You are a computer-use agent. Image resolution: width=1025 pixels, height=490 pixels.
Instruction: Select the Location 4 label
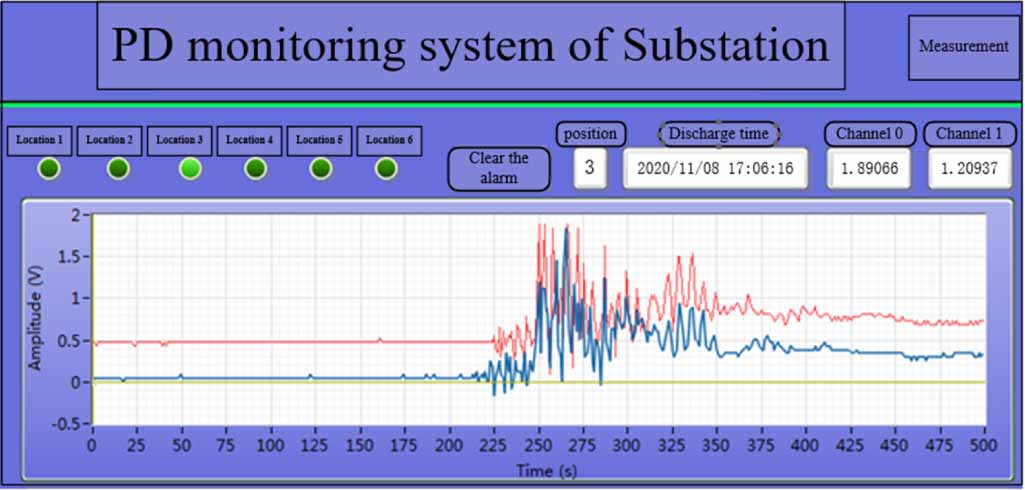pos(250,140)
